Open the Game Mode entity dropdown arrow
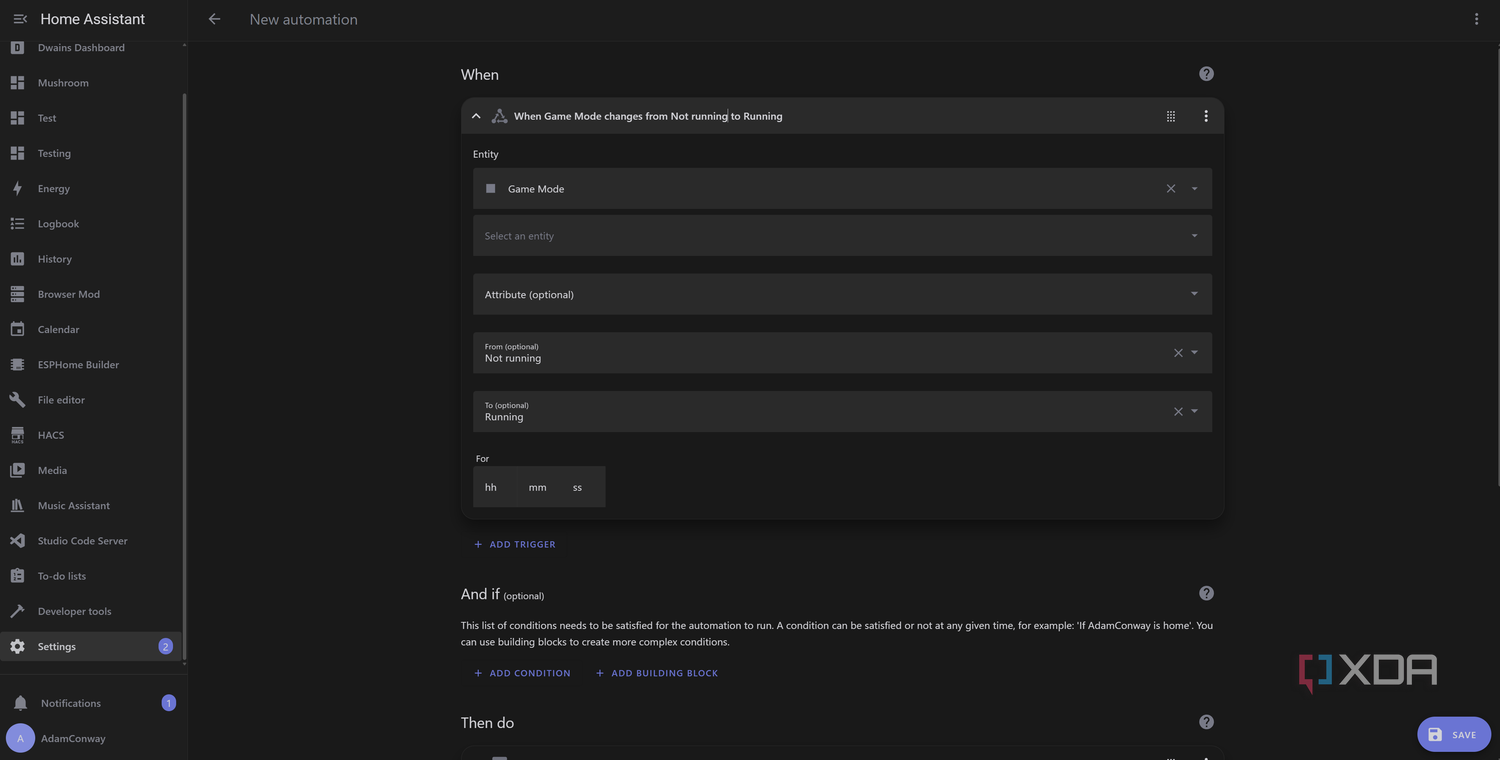Image resolution: width=1500 pixels, height=760 pixels. pos(1194,188)
